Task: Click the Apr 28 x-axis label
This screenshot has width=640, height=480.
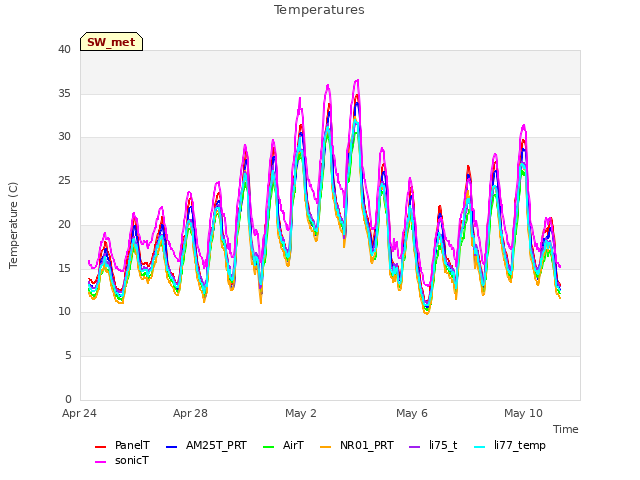Action: [x=190, y=413]
